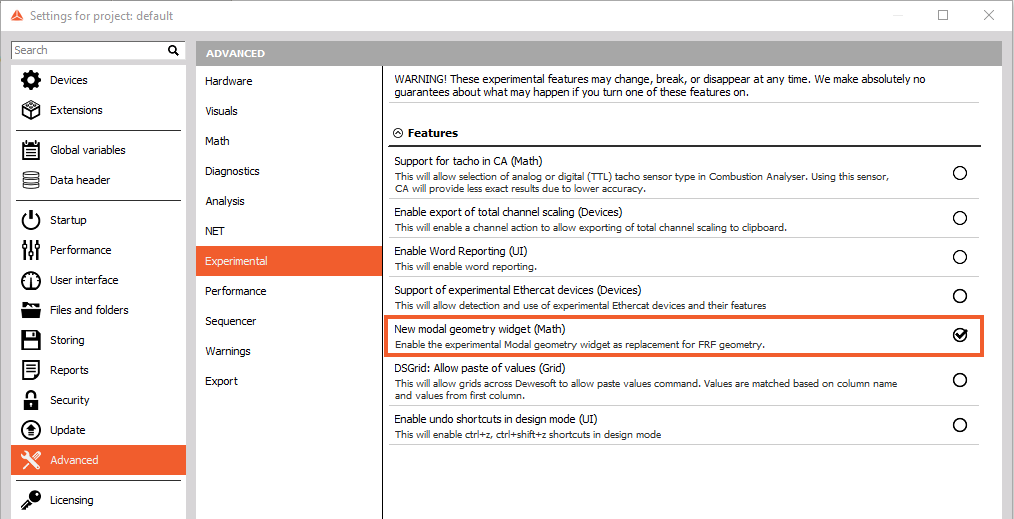
Task: Click the Update arrow icon
Action: point(30,430)
